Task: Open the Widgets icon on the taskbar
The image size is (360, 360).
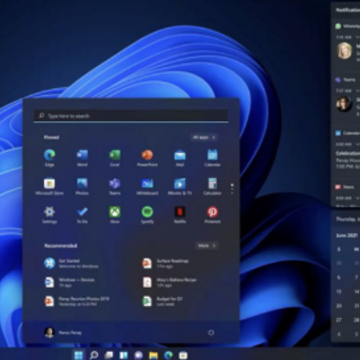Action: point(124,355)
